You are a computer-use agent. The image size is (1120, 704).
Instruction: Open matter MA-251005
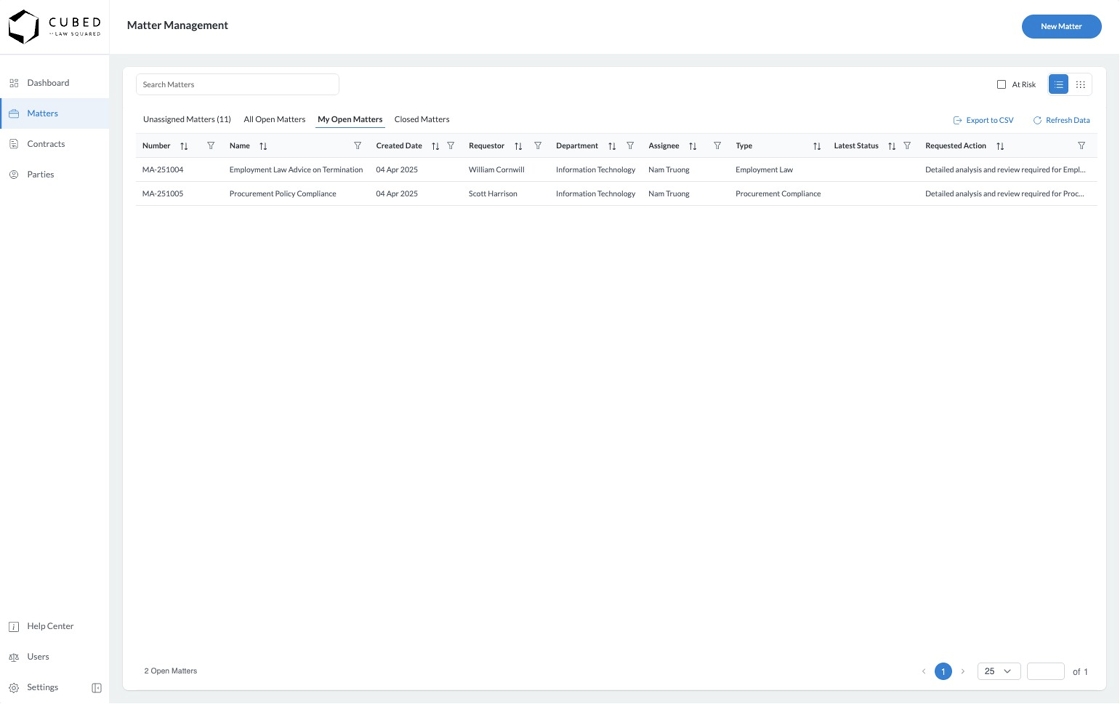pyautogui.click(x=163, y=193)
